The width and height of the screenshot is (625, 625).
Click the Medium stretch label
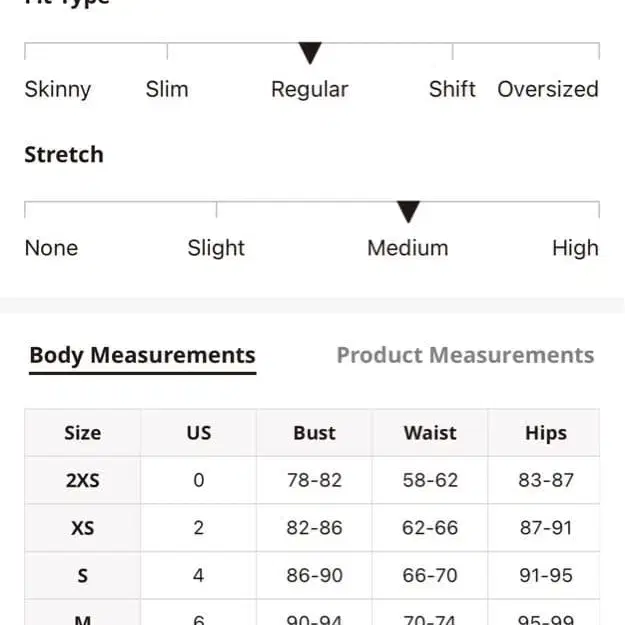pos(408,248)
